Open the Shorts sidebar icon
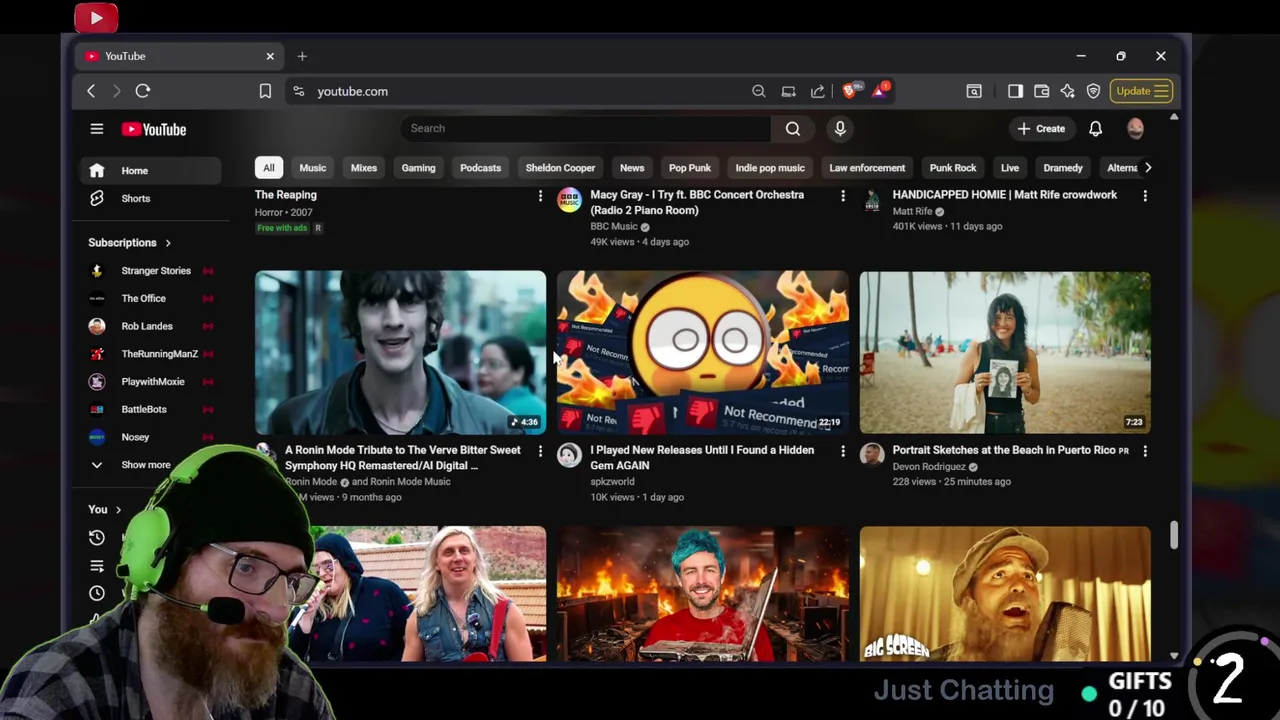This screenshot has height=720, width=1280. point(97,198)
